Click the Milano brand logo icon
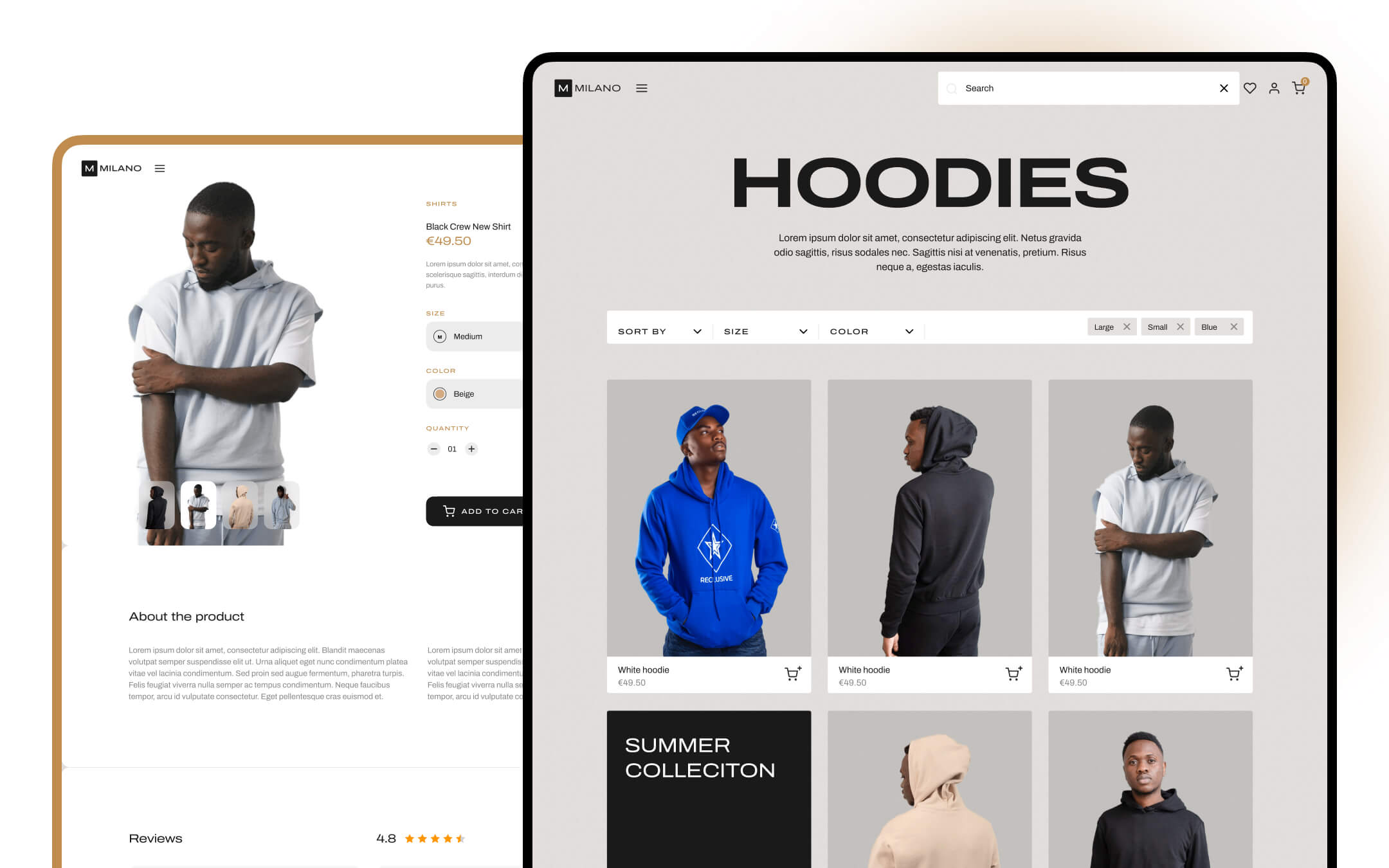Image resolution: width=1389 pixels, height=868 pixels. [563, 88]
